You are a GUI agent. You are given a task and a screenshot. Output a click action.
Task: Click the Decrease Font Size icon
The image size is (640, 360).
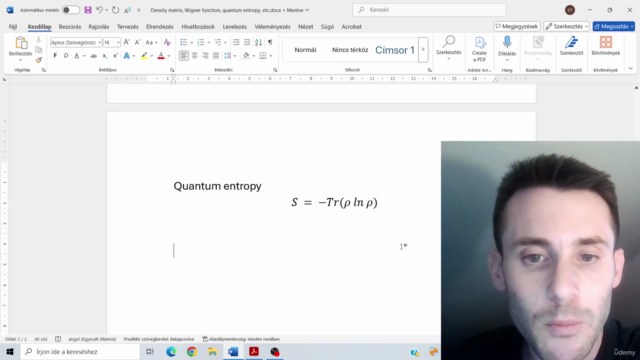[138, 42]
